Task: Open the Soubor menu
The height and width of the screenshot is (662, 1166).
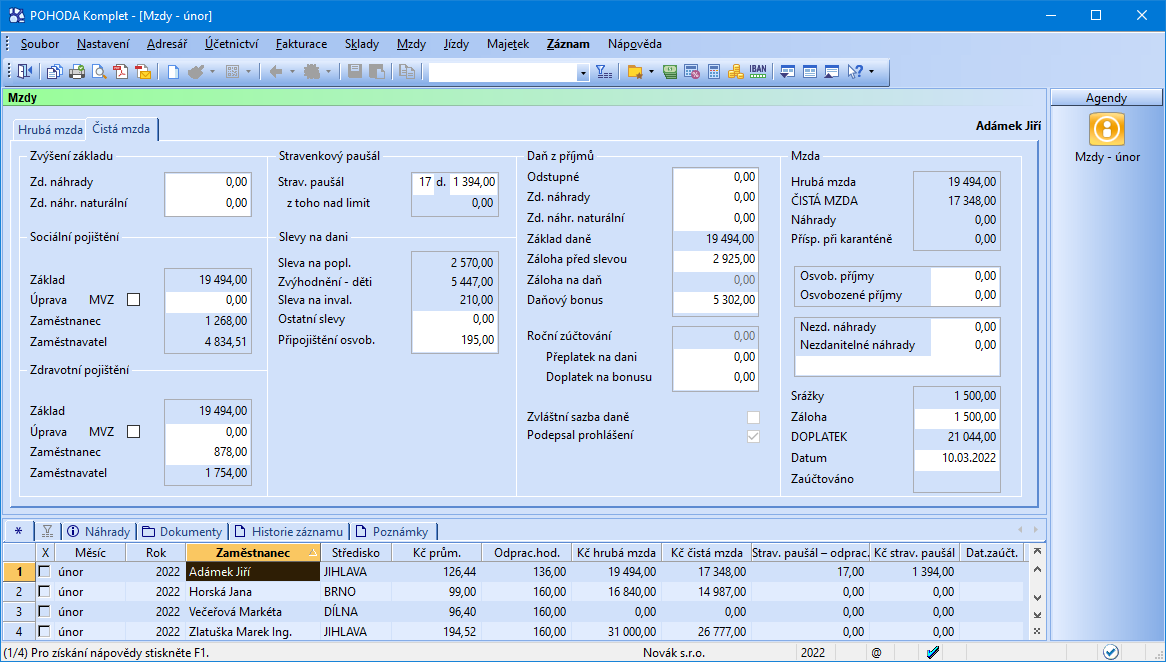Action: pos(40,44)
